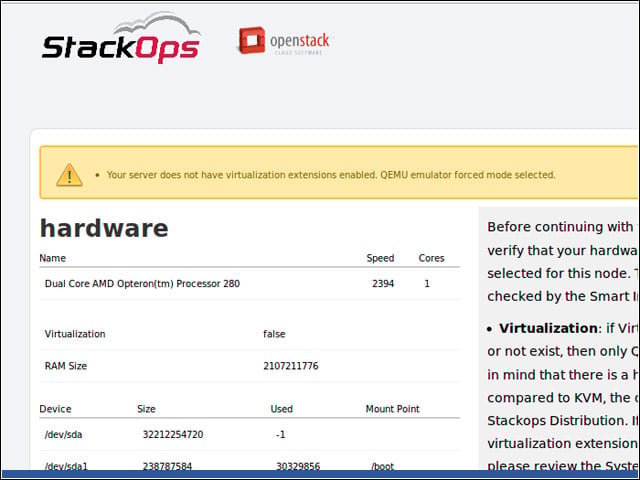Click the 'hardware' heading
This screenshot has height=480, width=640.
click(104, 228)
